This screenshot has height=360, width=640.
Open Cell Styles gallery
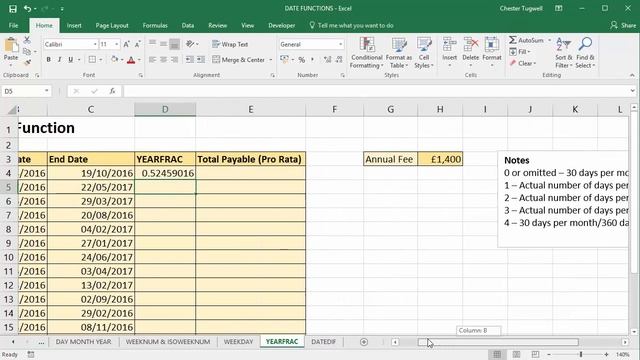424,52
